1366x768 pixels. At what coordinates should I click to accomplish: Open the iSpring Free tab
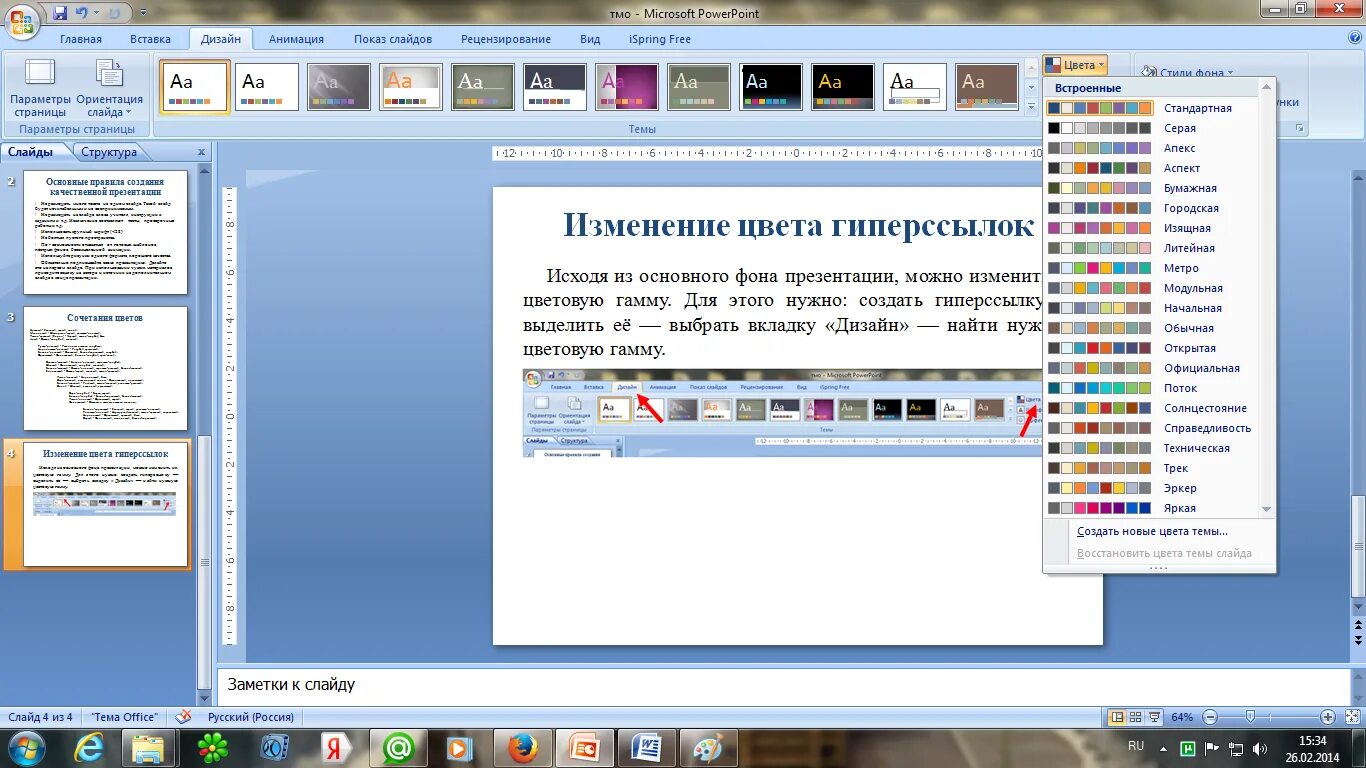pyautogui.click(x=658, y=39)
